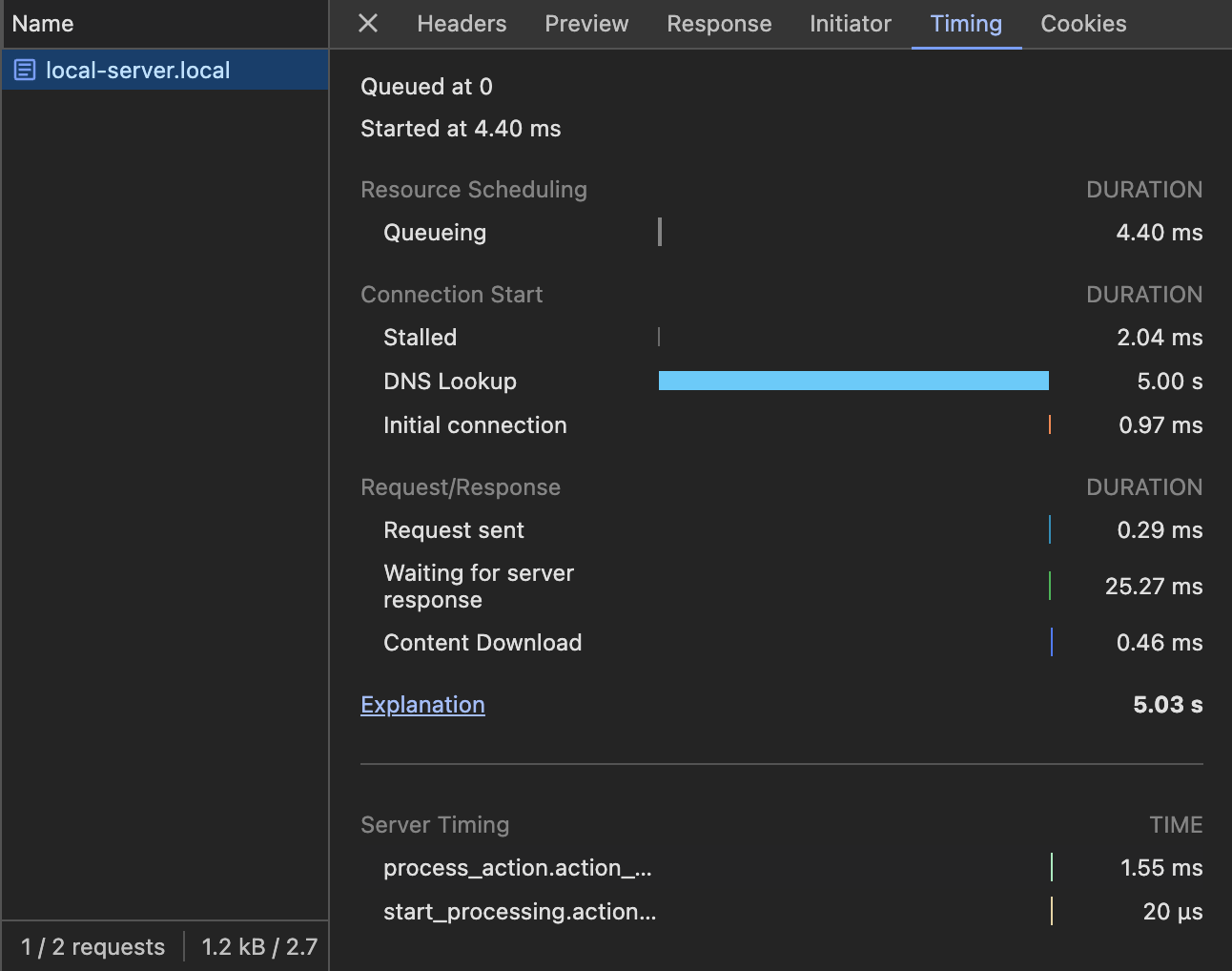Click the document icon beside local-server.local
Viewport: 1232px width, 971px height.
[25, 71]
